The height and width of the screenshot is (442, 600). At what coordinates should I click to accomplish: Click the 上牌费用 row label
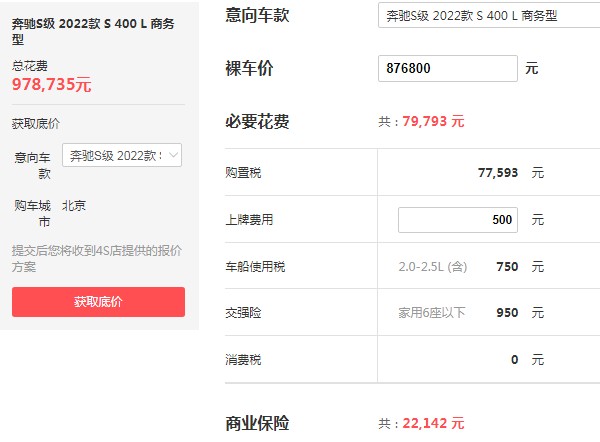click(249, 219)
